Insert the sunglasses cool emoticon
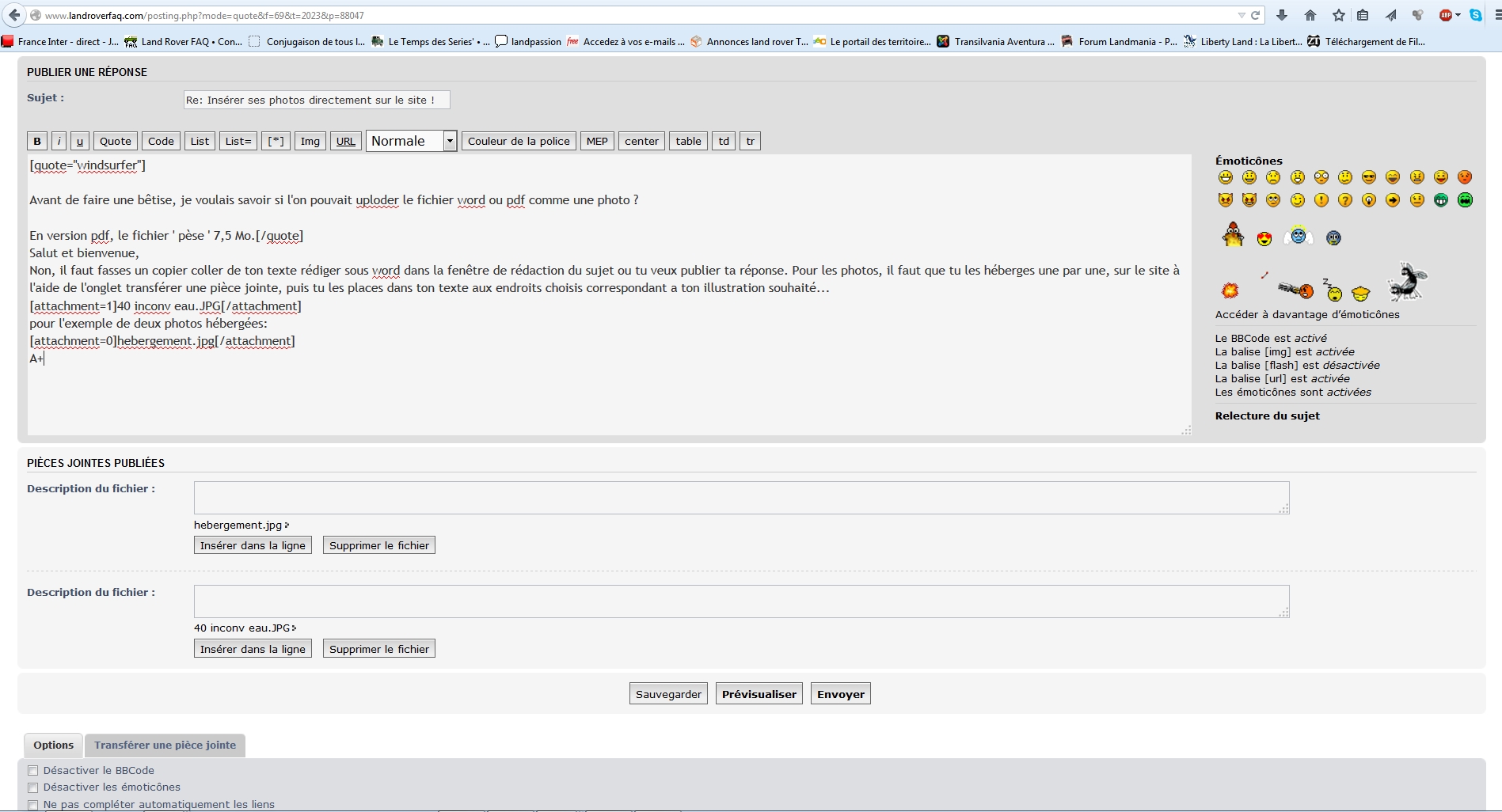The height and width of the screenshot is (812, 1502). point(1369,177)
